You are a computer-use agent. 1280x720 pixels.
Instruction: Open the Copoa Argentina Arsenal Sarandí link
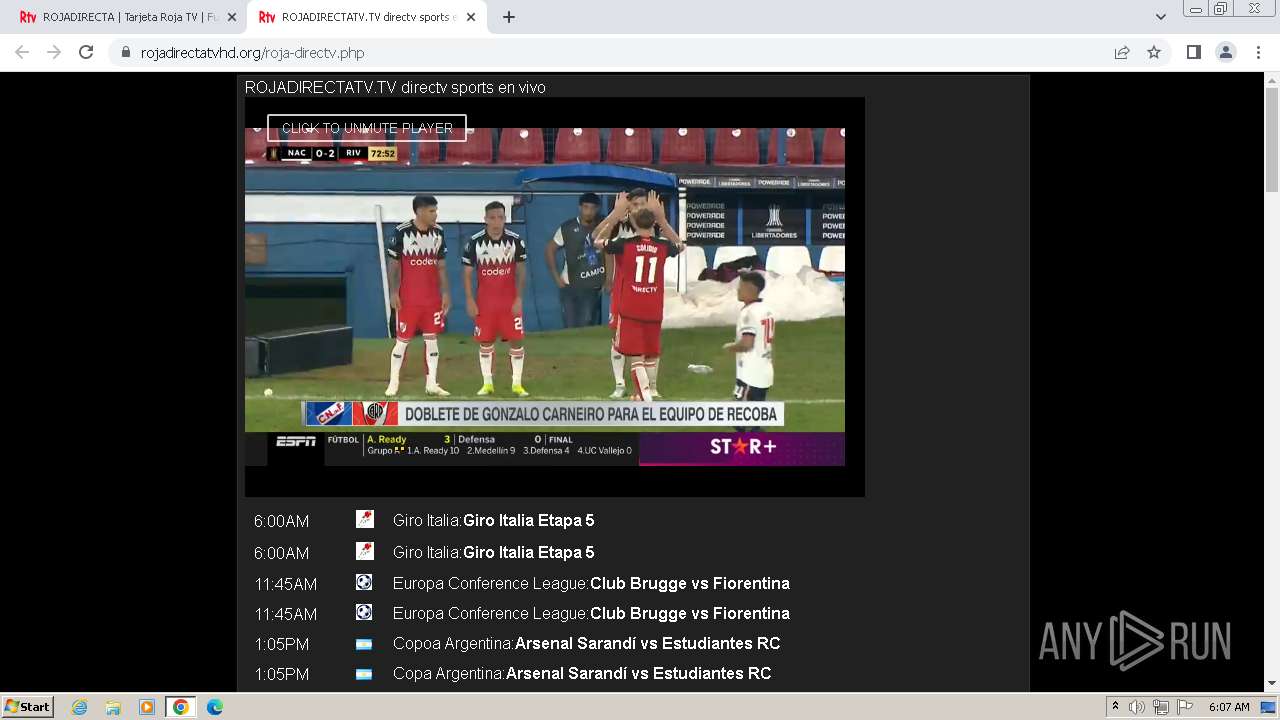click(x=647, y=643)
